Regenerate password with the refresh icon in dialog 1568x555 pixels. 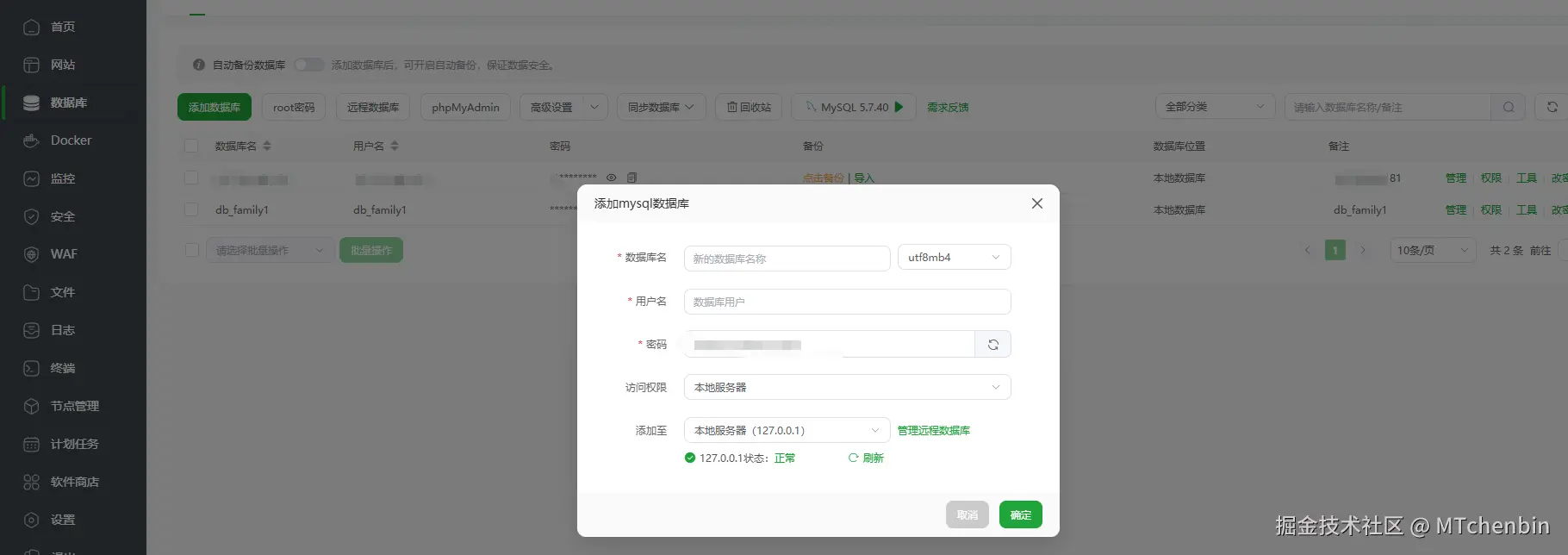coord(992,345)
